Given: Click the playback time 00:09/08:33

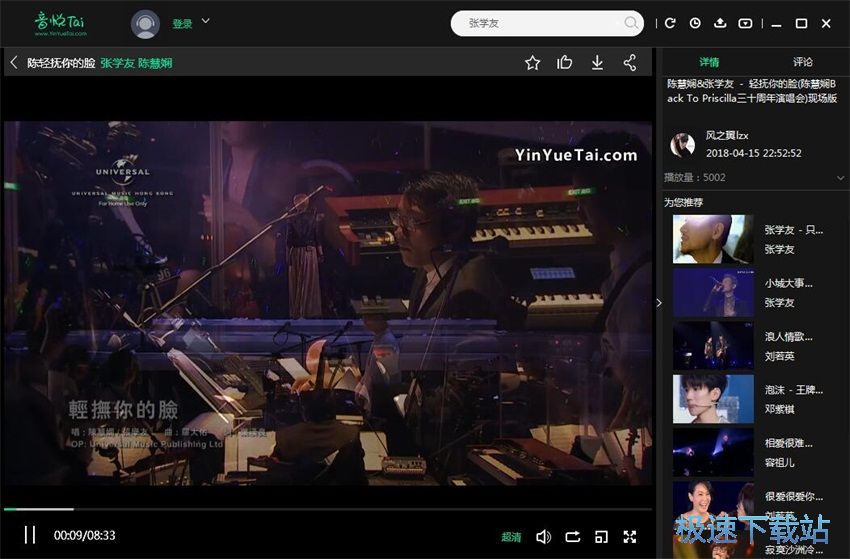Looking at the screenshot, I should tap(85, 535).
